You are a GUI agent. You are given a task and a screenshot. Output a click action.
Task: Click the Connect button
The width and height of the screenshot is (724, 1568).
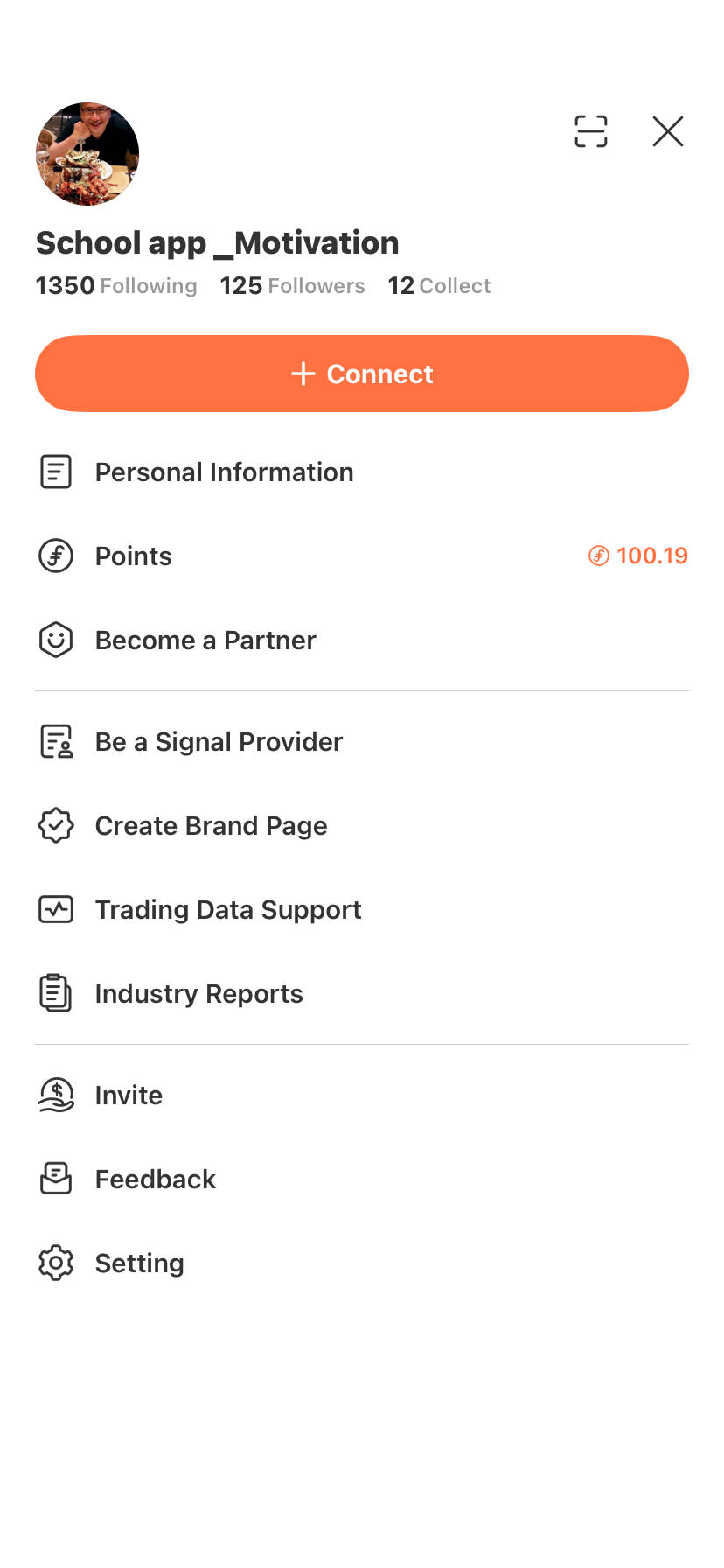point(362,374)
